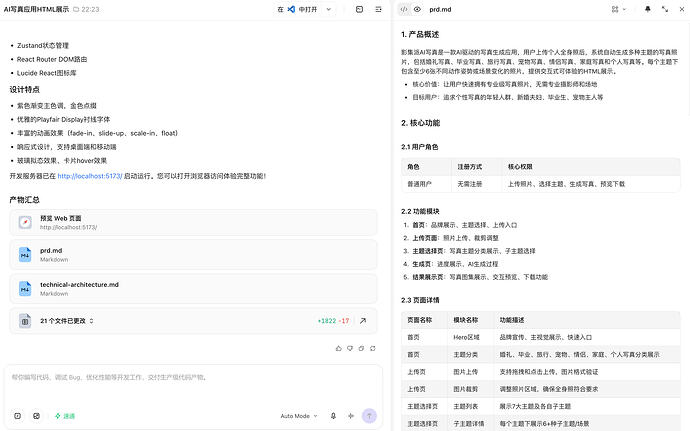The height and width of the screenshot is (431, 690).
Task: Dislike the response with thumbs down
Action: 350,348
